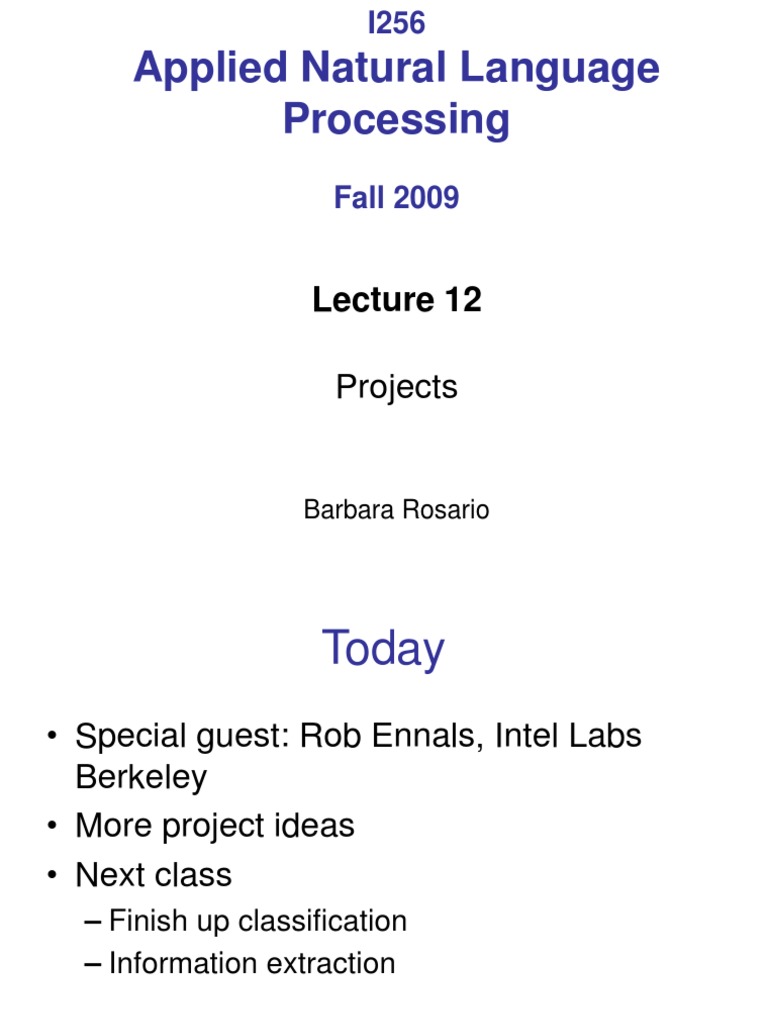Click the name "Rob Ennals"
The image size is (768, 1024).
380,737
